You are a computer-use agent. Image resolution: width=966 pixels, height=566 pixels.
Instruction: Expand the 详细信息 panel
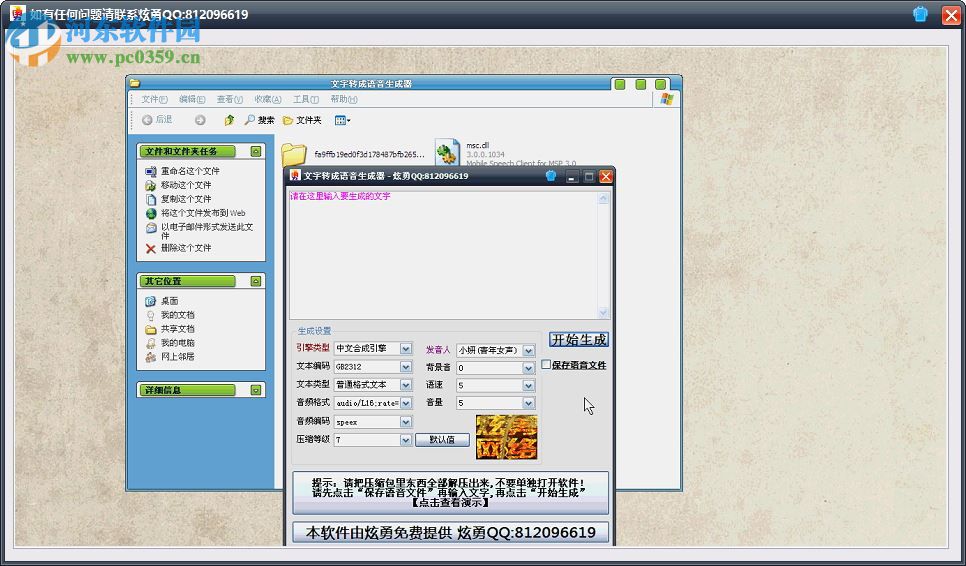[256, 390]
